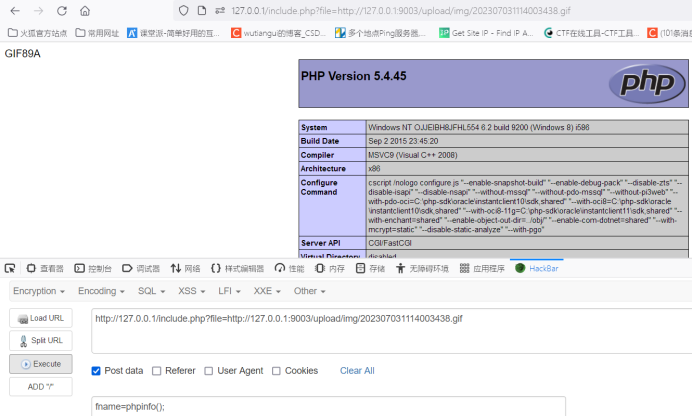Viewport: 692px width, 416px height.
Task: Click the Architecture value x86
Action: [x=374, y=169]
